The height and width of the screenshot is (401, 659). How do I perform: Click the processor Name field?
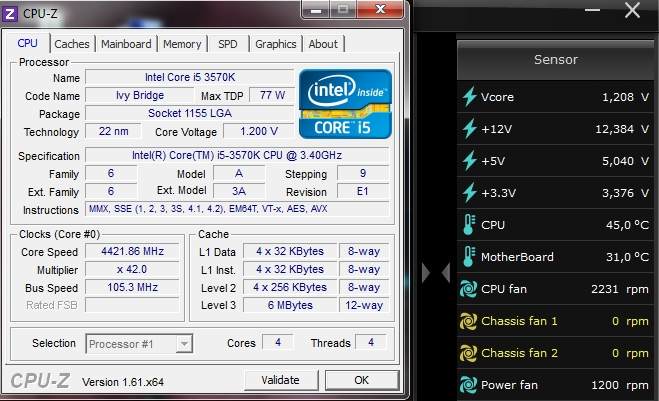tap(190, 78)
